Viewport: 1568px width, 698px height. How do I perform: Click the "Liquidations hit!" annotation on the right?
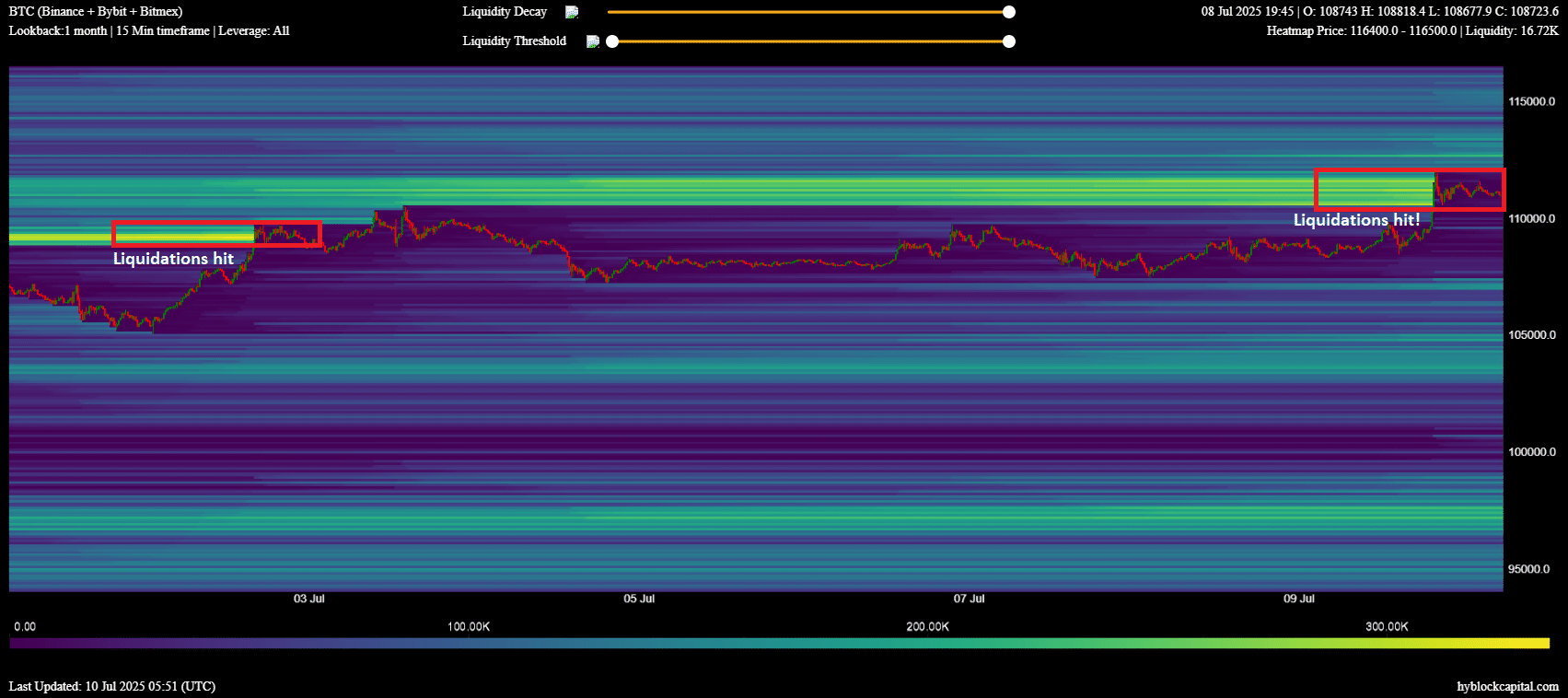tap(1356, 220)
